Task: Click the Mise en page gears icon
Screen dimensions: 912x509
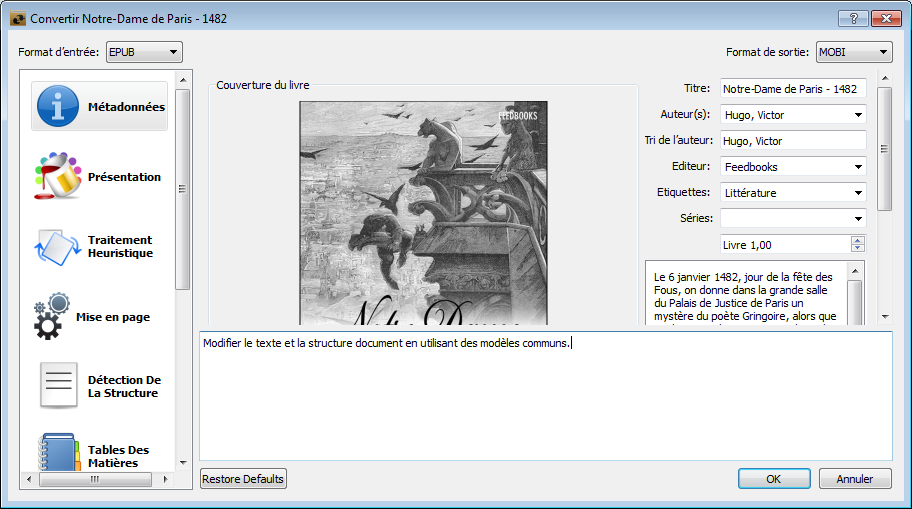Action: [52, 317]
